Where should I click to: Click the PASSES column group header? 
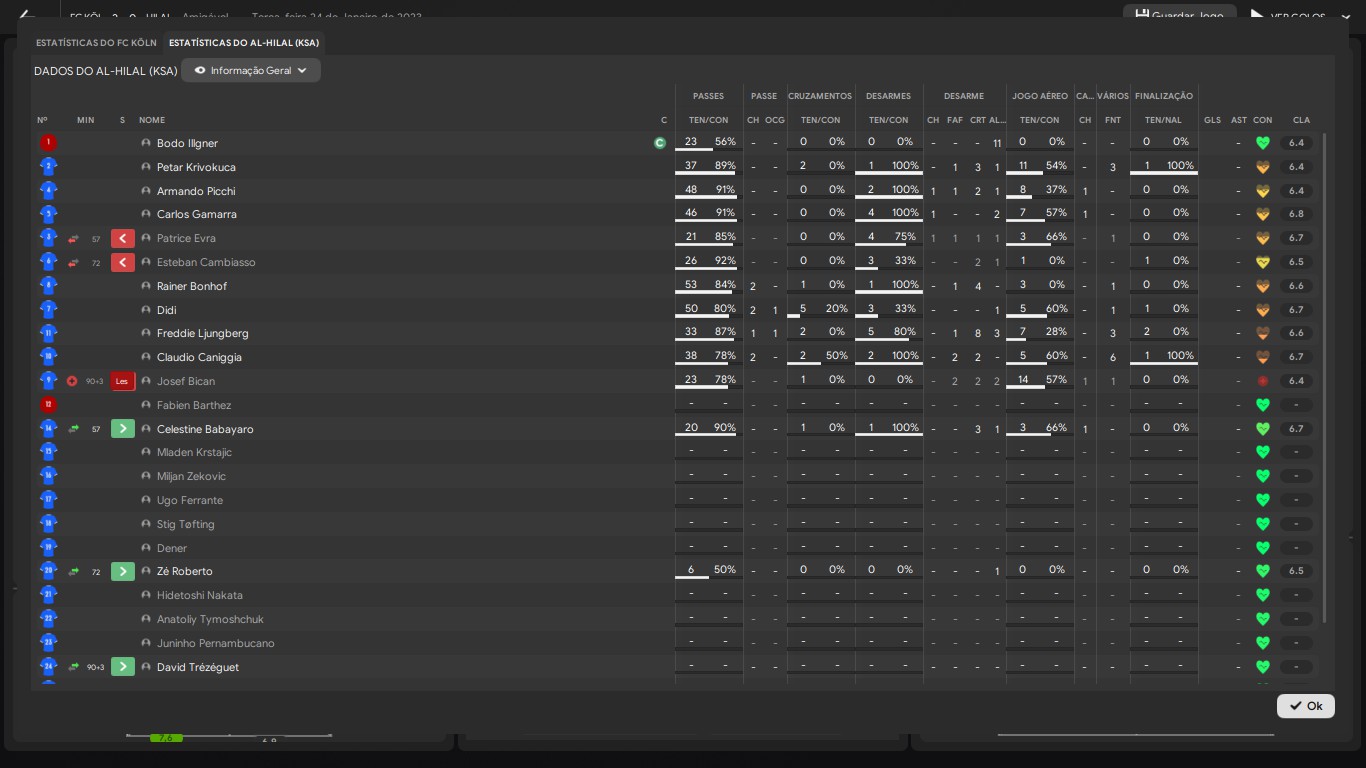coord(708,96)
